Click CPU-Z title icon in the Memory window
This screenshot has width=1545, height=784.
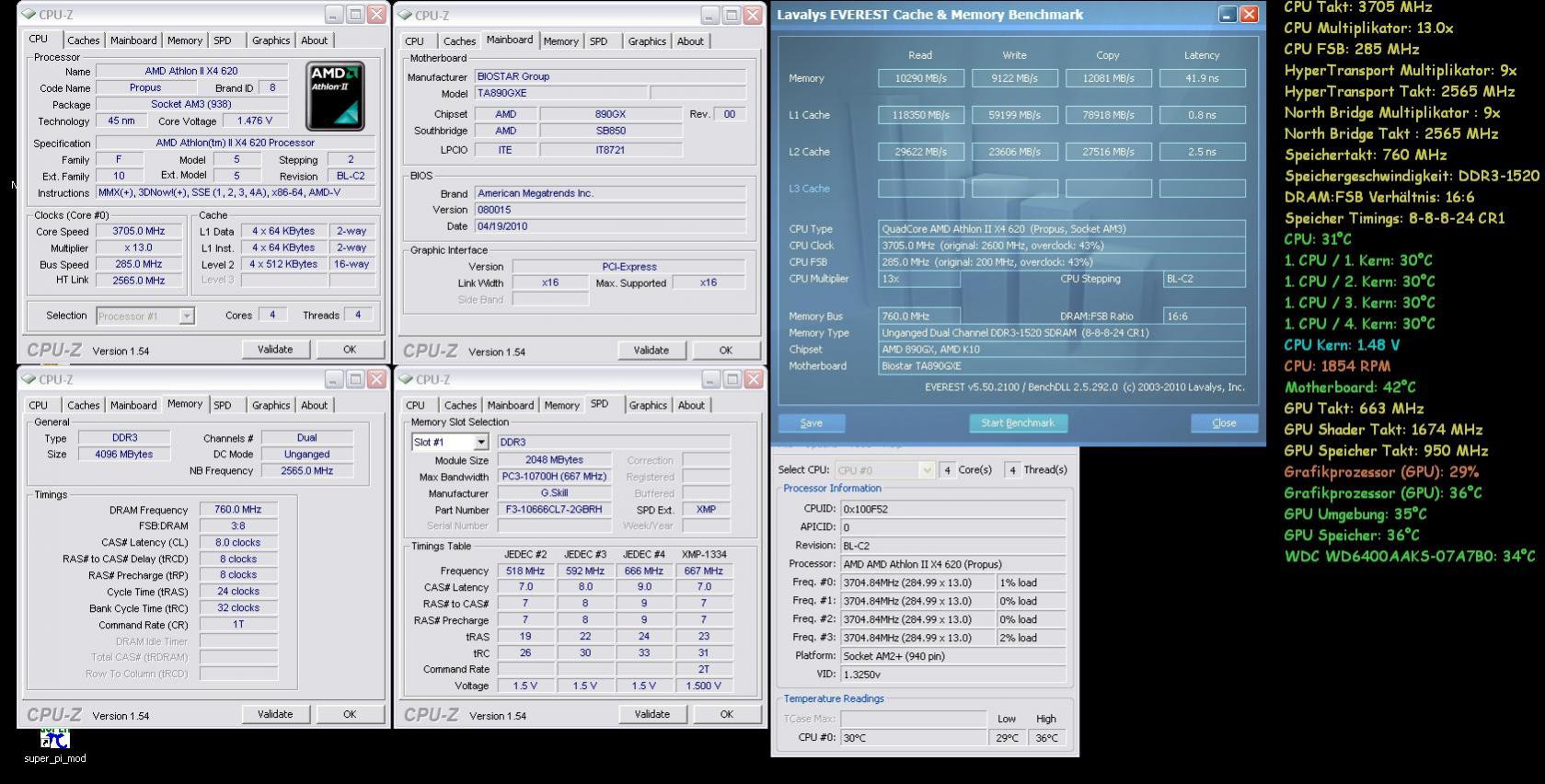(x=28, y=379)
